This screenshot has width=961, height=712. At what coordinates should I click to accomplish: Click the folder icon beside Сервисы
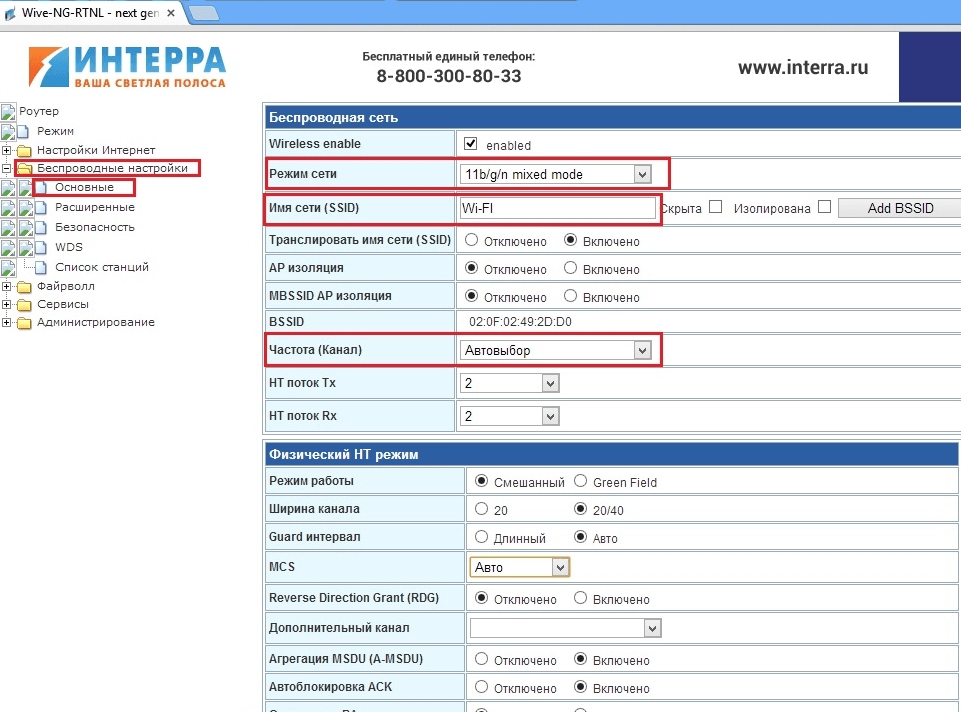coord(25,304)
